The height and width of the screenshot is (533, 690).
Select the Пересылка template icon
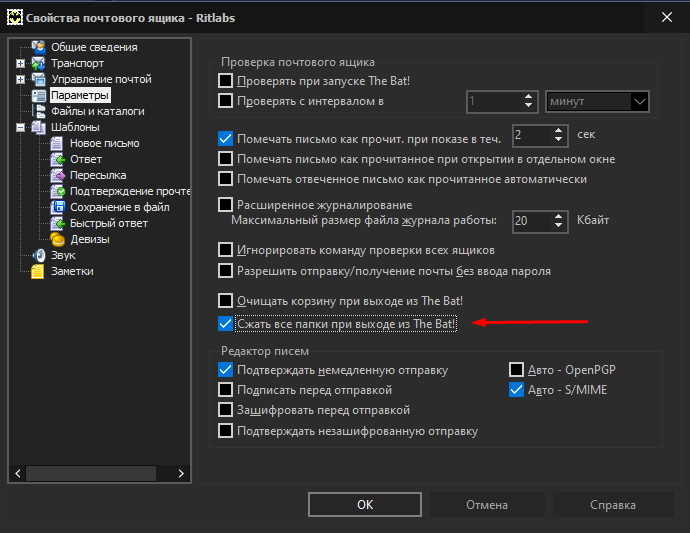tap(57, 175)
